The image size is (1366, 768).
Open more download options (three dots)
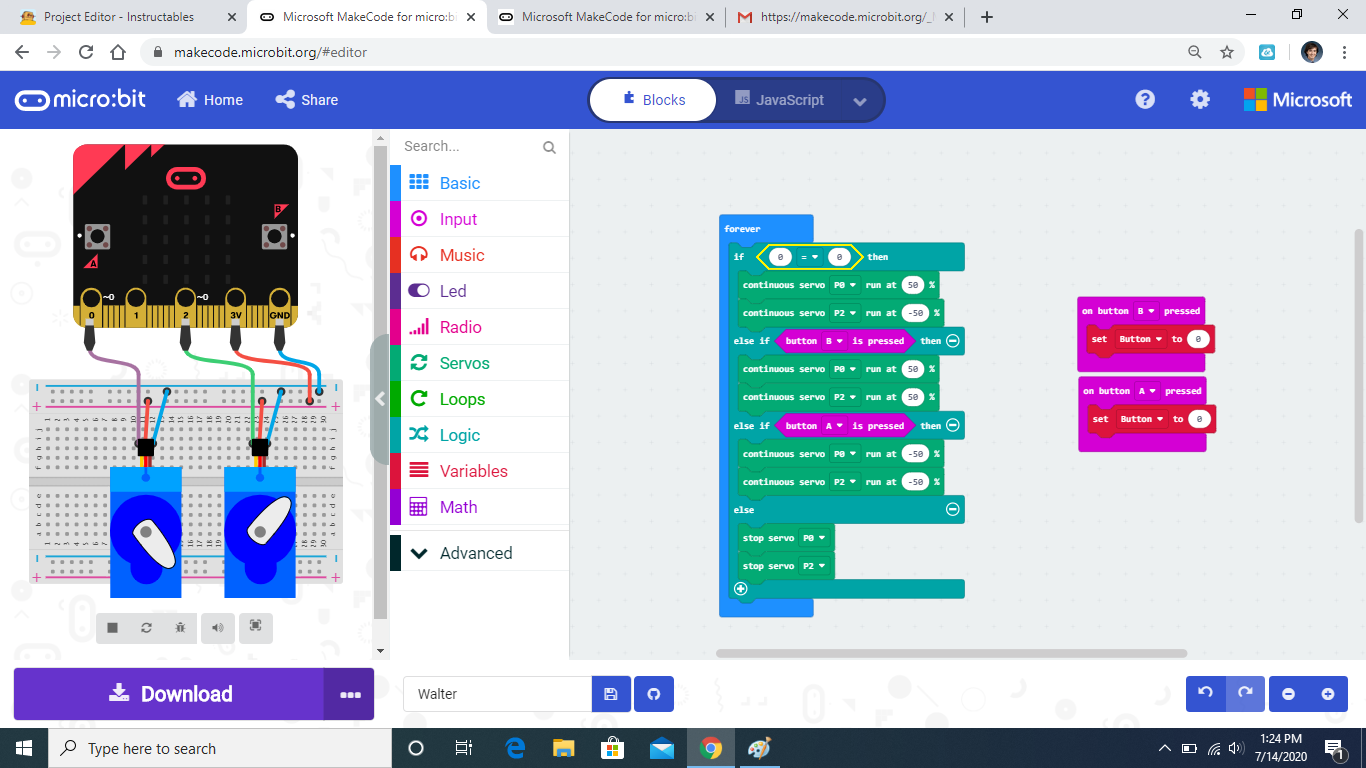pos(349,694)
